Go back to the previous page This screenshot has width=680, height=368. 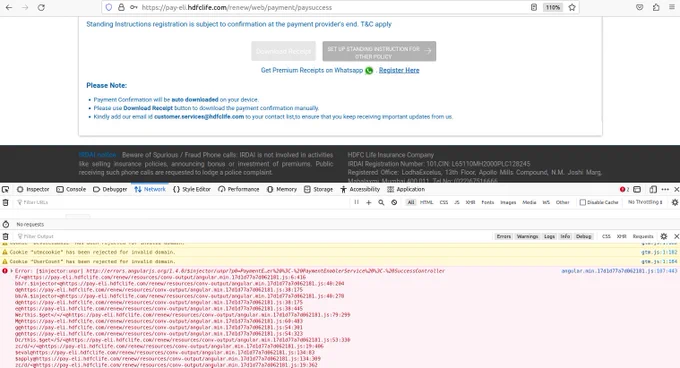9,7
